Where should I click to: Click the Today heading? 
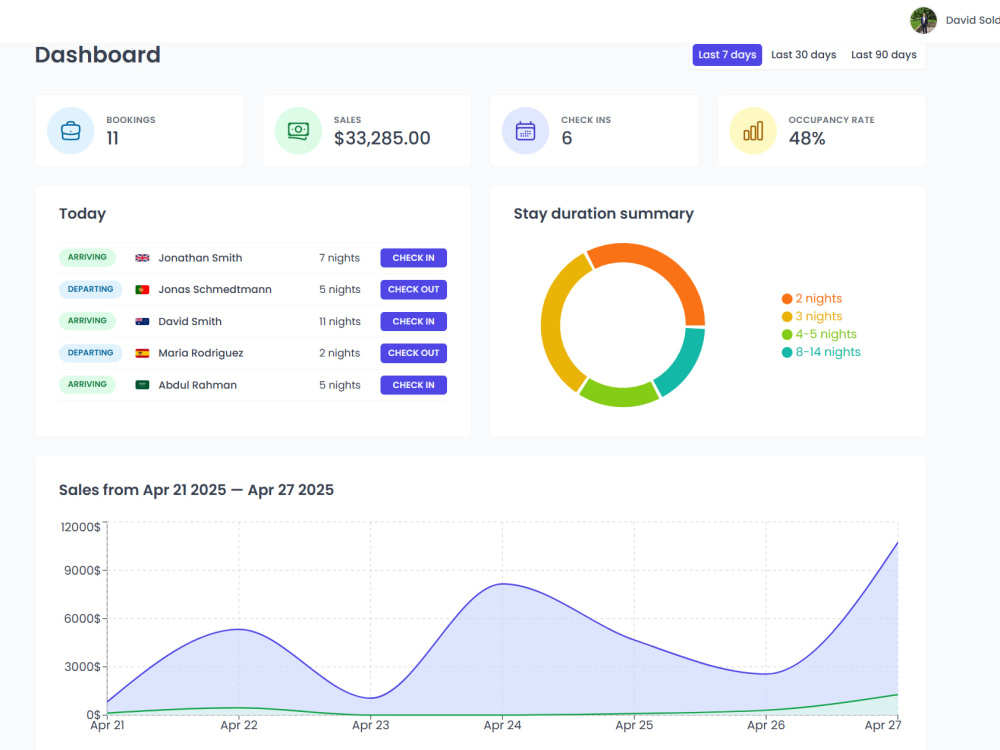[82, 214]
